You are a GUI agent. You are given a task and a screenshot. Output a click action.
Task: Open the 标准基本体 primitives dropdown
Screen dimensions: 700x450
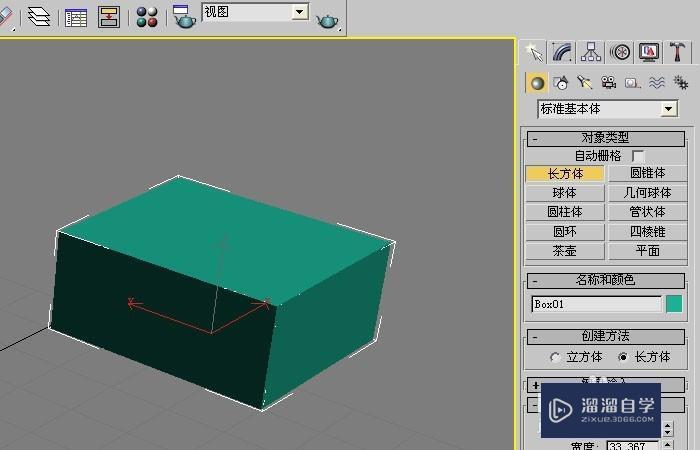(x=668, y=109)
